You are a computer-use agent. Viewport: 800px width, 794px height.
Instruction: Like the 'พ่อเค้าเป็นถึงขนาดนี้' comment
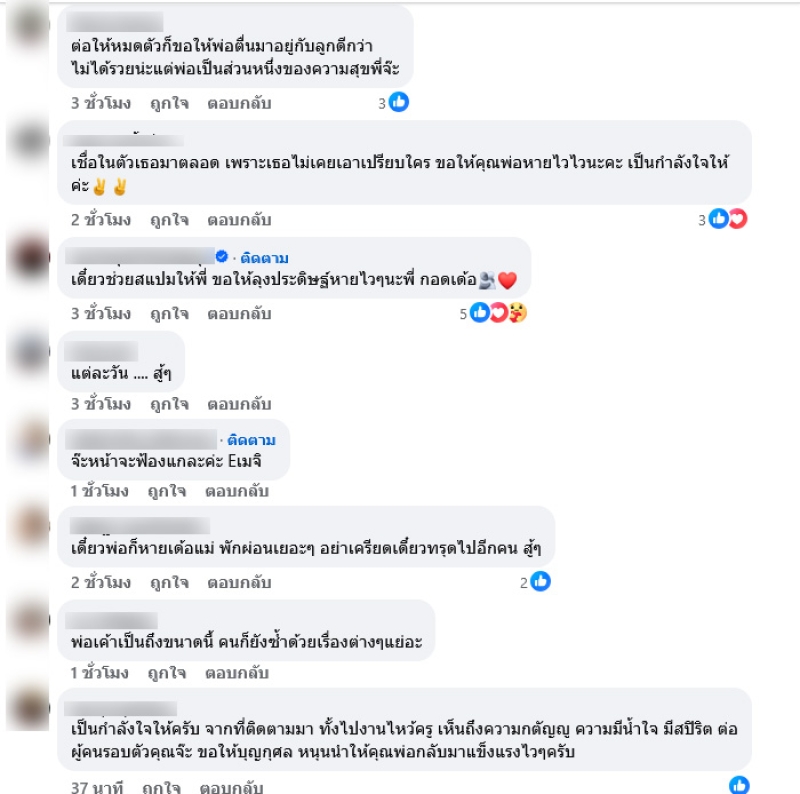point(167,673)
